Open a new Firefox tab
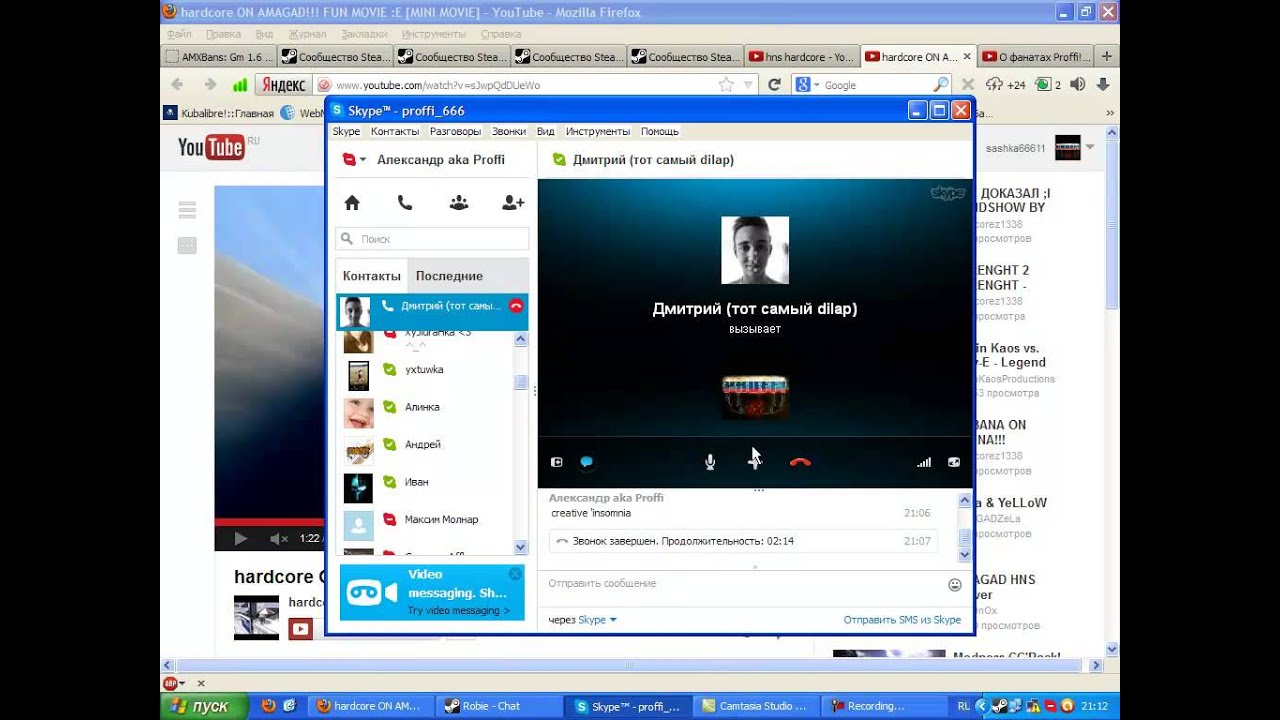The width and height of the screenshot is (1280, 720). (1107, 57)
